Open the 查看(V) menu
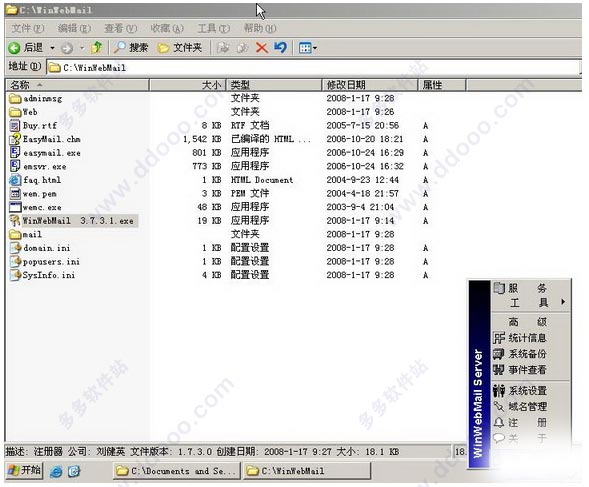The height and width of the screenshot is (487, 589). pos(121,28)
